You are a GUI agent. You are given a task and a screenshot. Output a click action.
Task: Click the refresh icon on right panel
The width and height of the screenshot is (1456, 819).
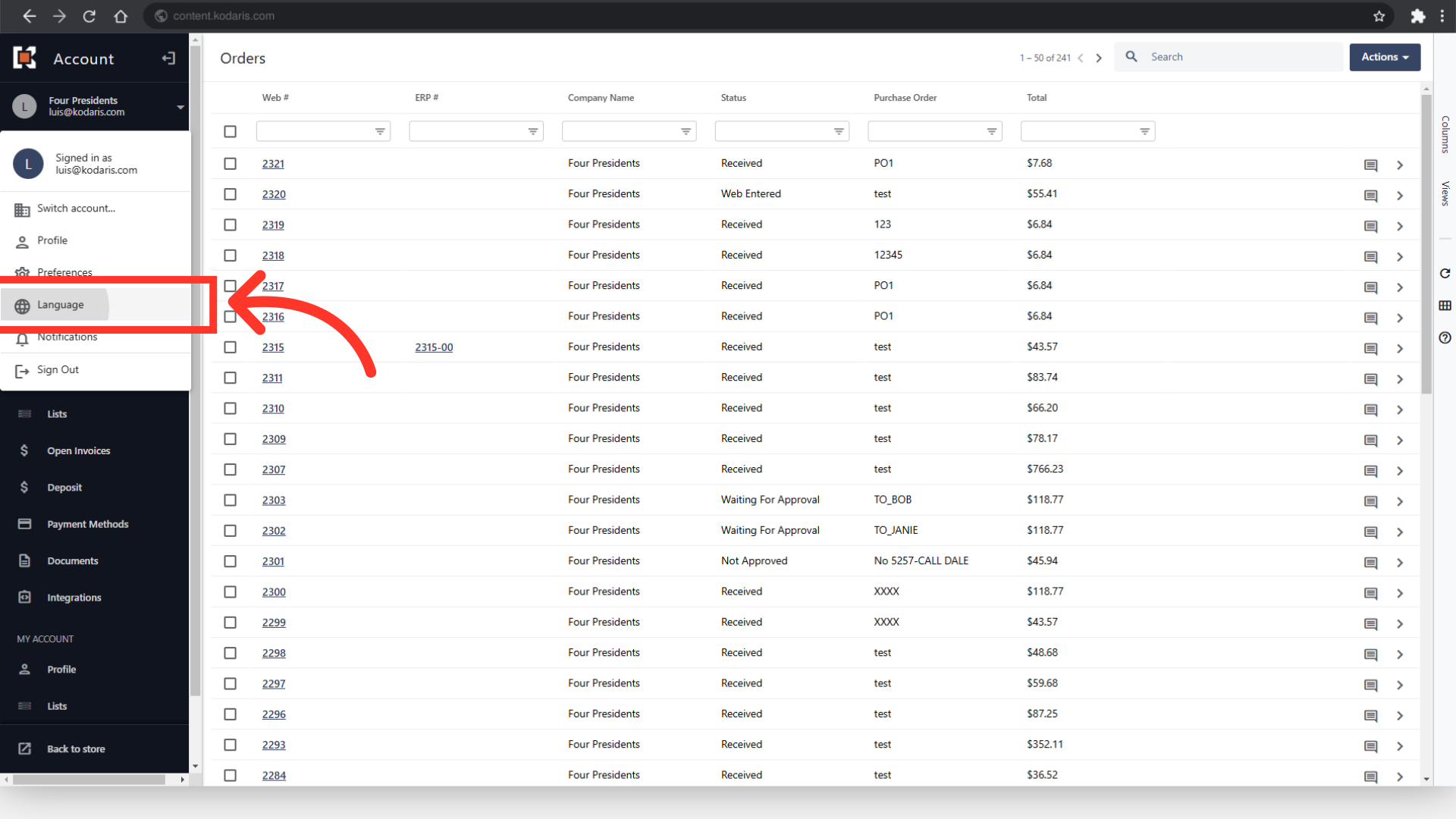[x=1445, y=273]
